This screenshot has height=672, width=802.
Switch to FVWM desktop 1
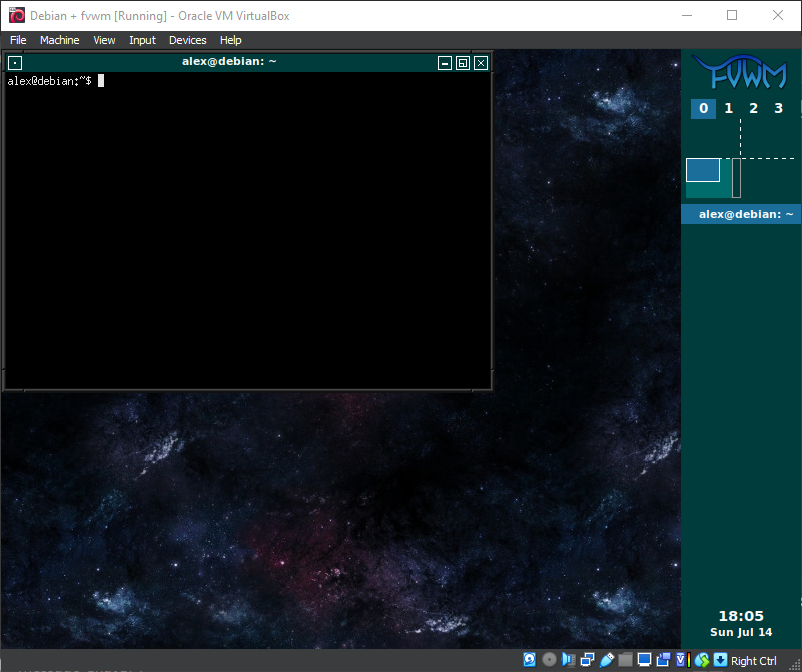pos(729,108)
